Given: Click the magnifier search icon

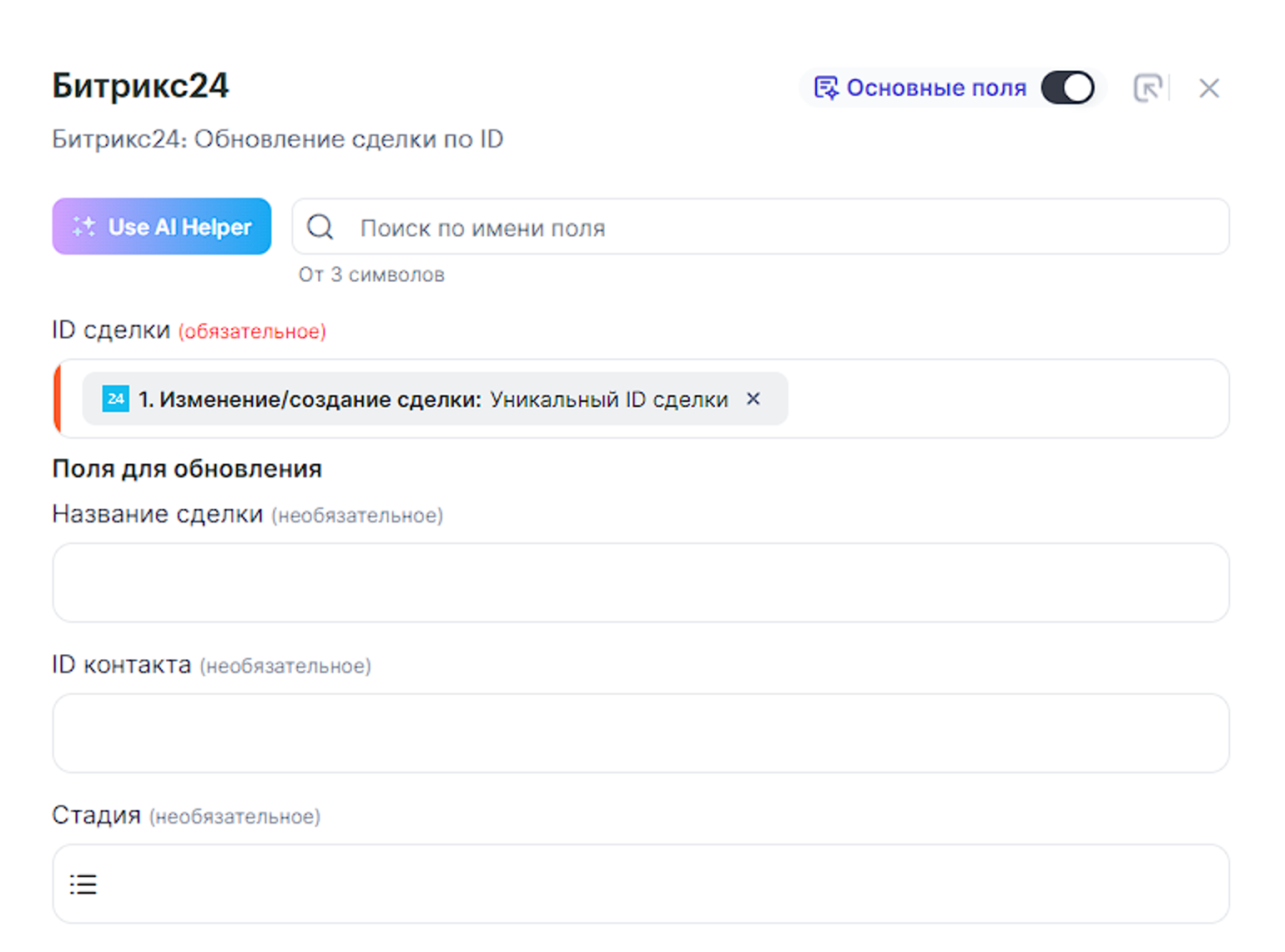Looking at the screenshot, I should pyautogui.click(x=320, y=227).
